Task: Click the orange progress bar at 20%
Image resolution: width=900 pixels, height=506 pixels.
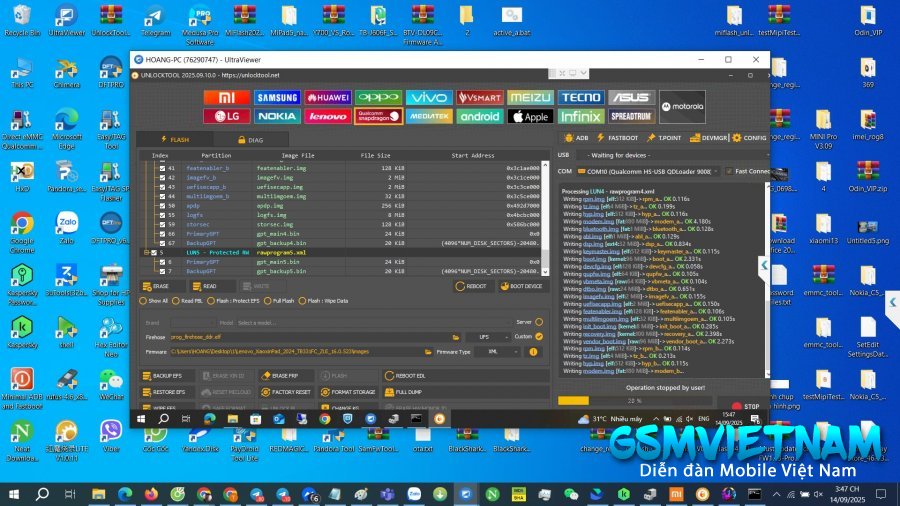Action: (573, 400)
